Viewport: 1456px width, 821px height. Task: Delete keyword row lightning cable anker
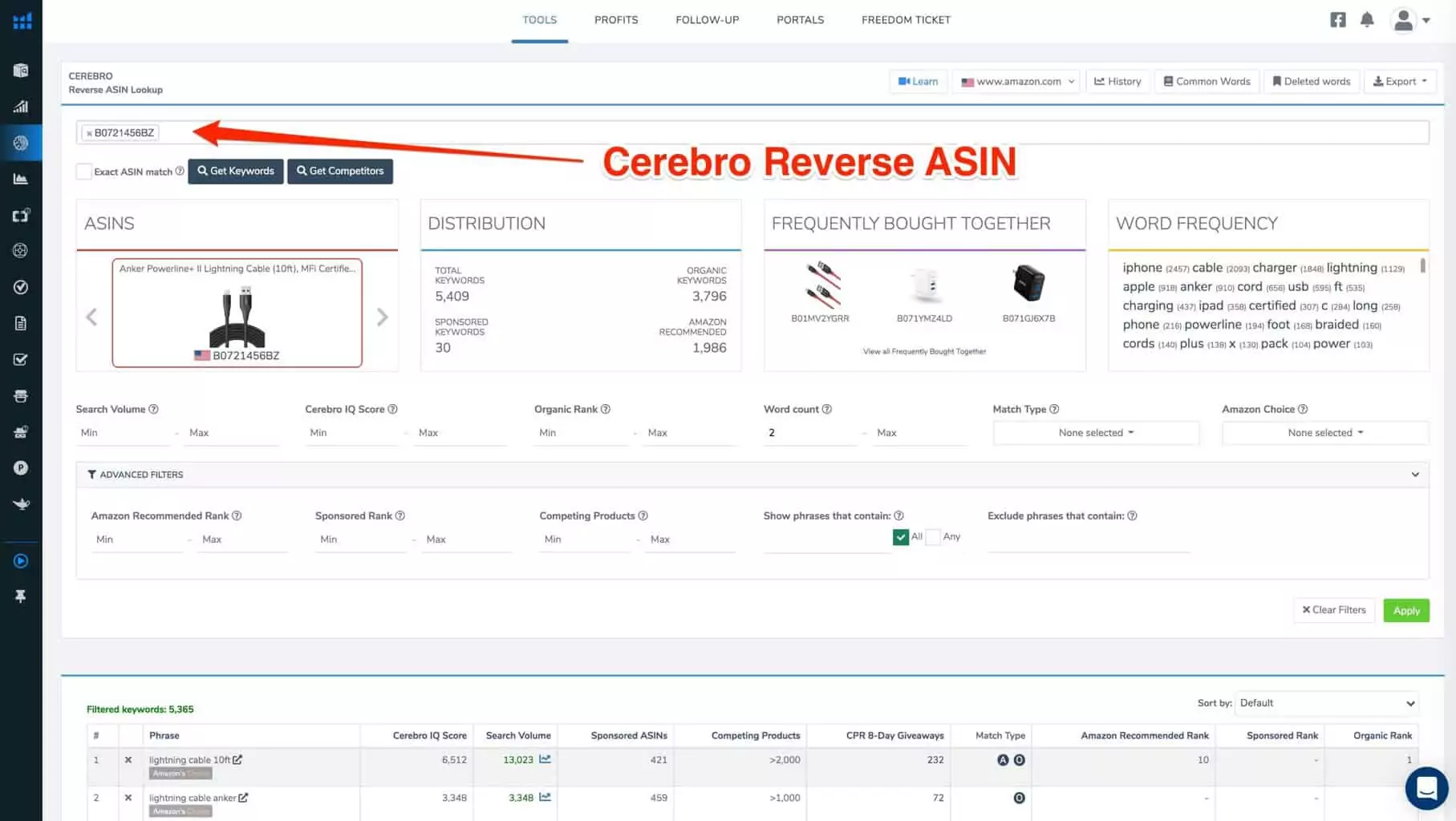(128, 798)
